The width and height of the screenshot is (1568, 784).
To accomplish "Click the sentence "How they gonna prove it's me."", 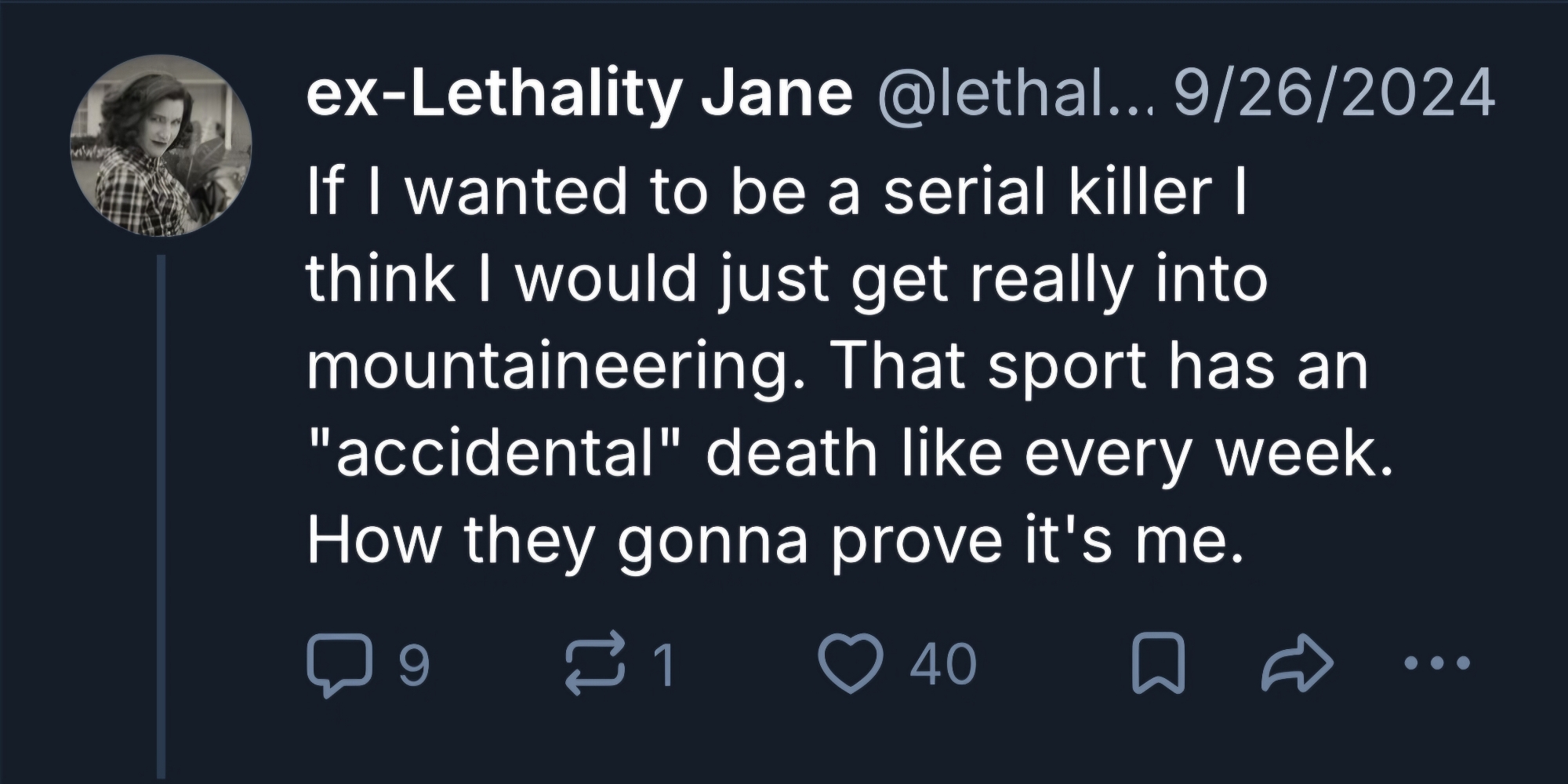I will [775, 541].
